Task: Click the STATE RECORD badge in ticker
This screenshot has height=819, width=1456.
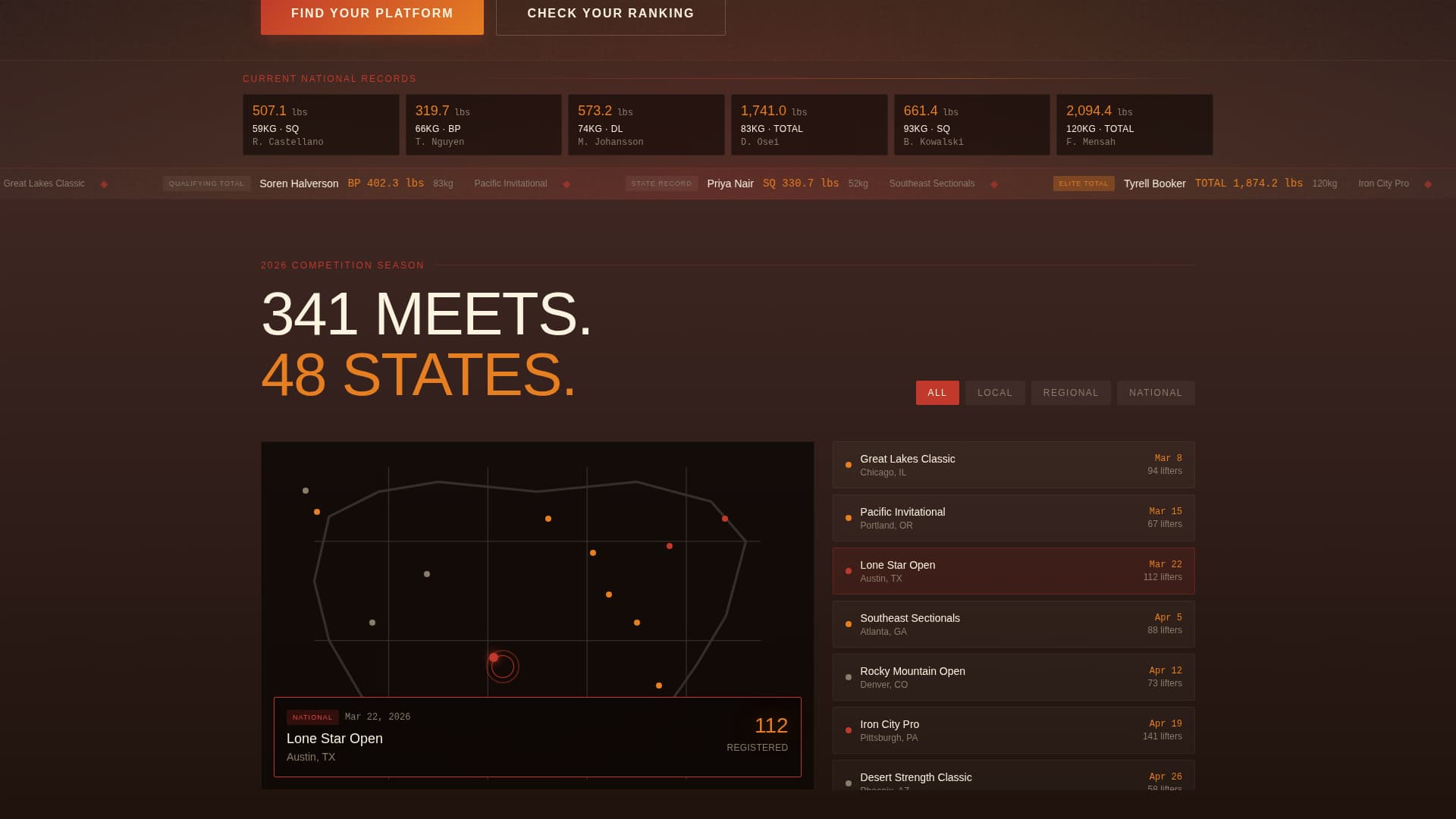Action: click(661, 184)
